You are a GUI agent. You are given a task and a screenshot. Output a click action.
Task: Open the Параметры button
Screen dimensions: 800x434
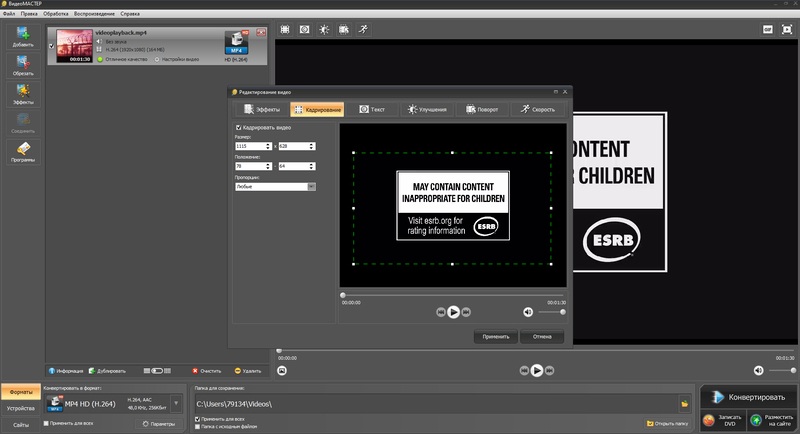[159, 424]
